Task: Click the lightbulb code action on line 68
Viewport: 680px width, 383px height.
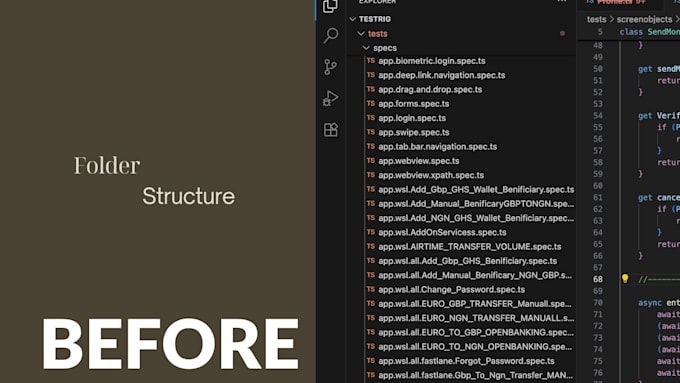Action: point(625,278)
